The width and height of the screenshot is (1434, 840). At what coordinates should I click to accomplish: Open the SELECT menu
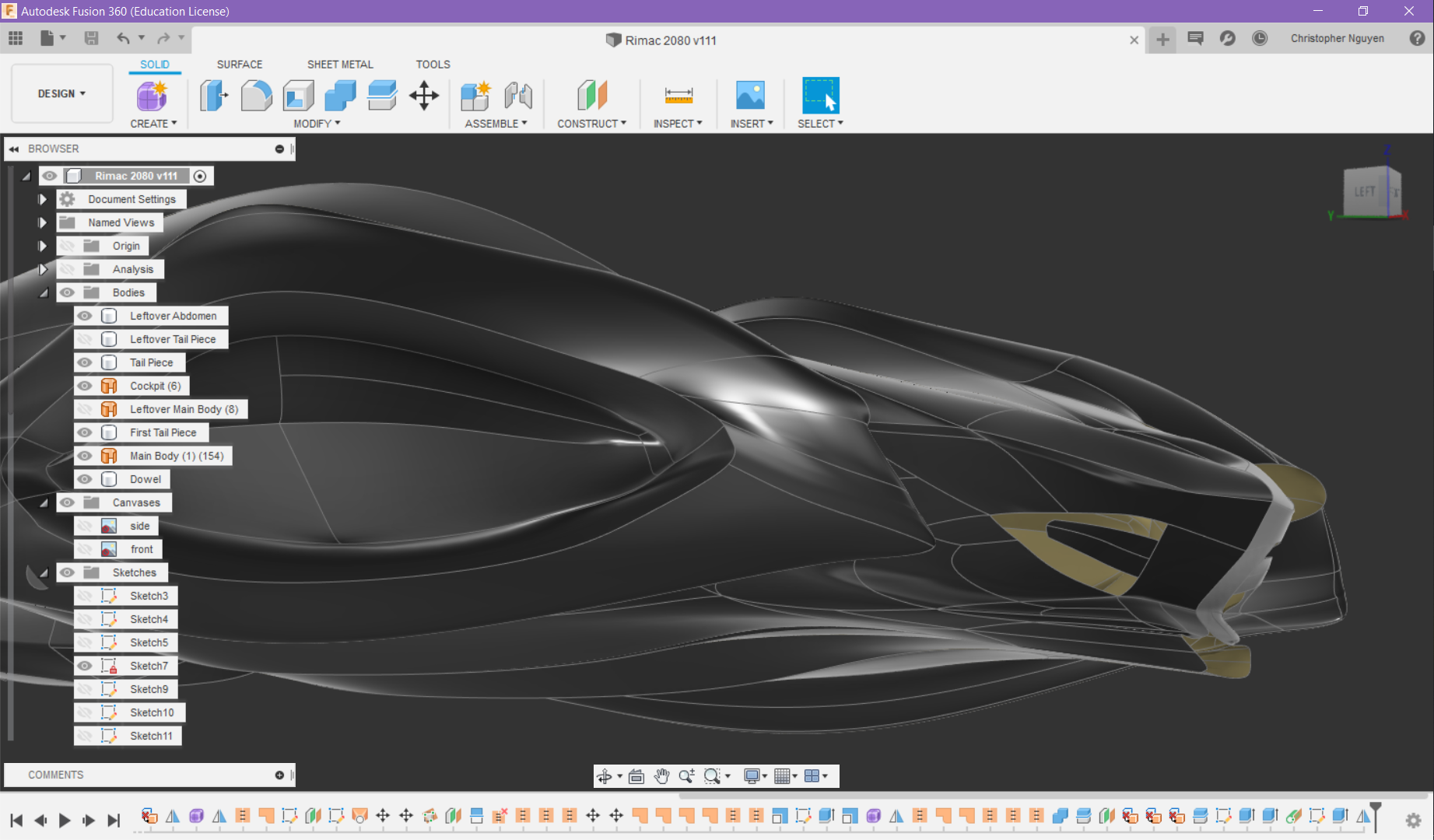click(820, 124)
